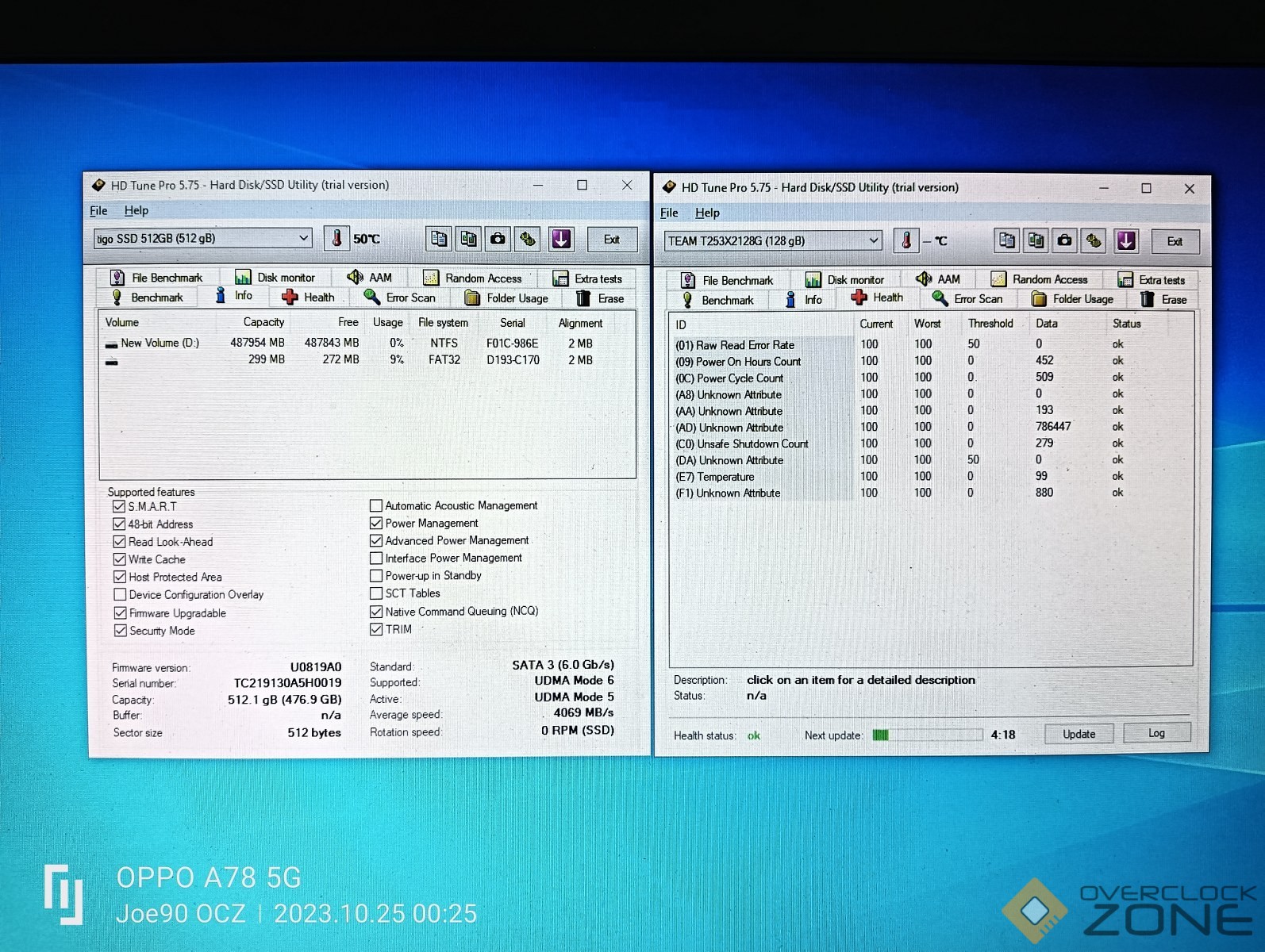The width and height of the screenshot is (1265, 952).
Task: Open Erase tab in right window
Action: pos(1163,300)
